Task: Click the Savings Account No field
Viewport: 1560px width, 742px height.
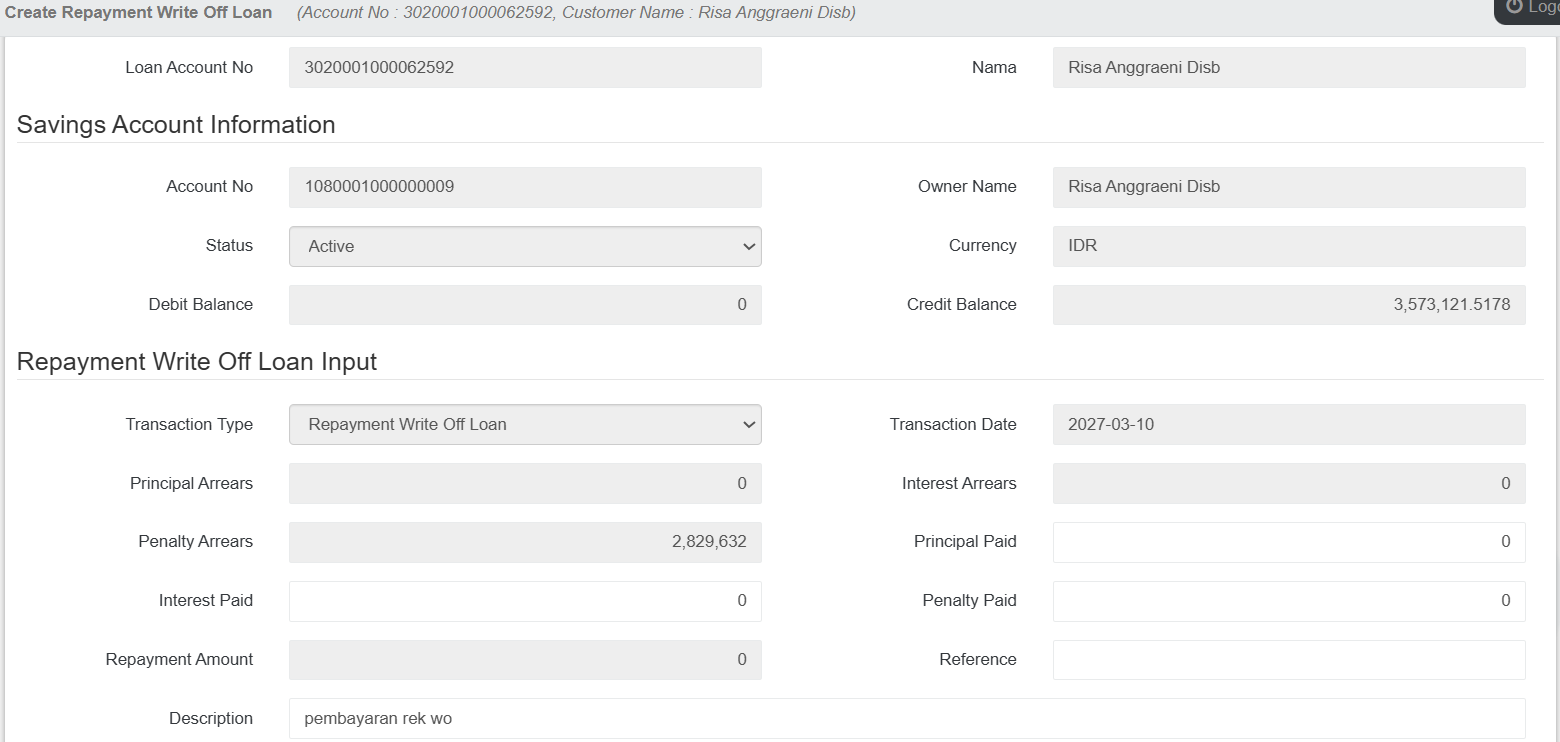Action: pyautogui.click(x=525, y=187)
